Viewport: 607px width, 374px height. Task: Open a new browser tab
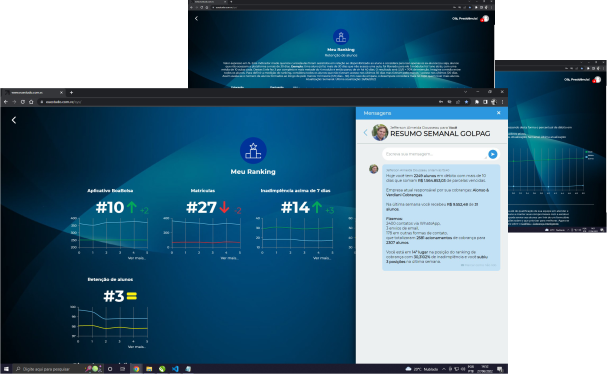pos(71,93)
